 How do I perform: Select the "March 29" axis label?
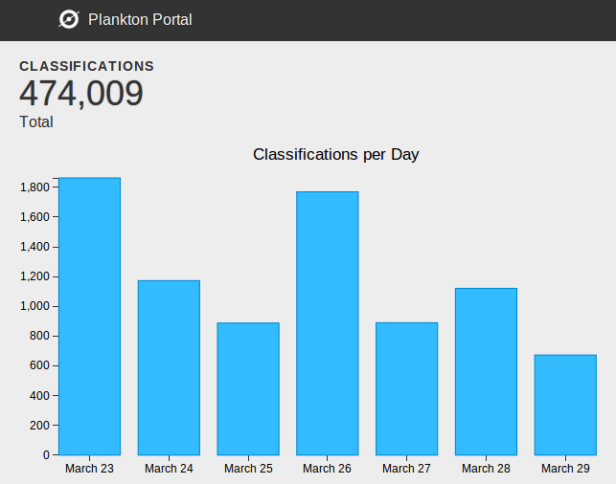point(565,468)
